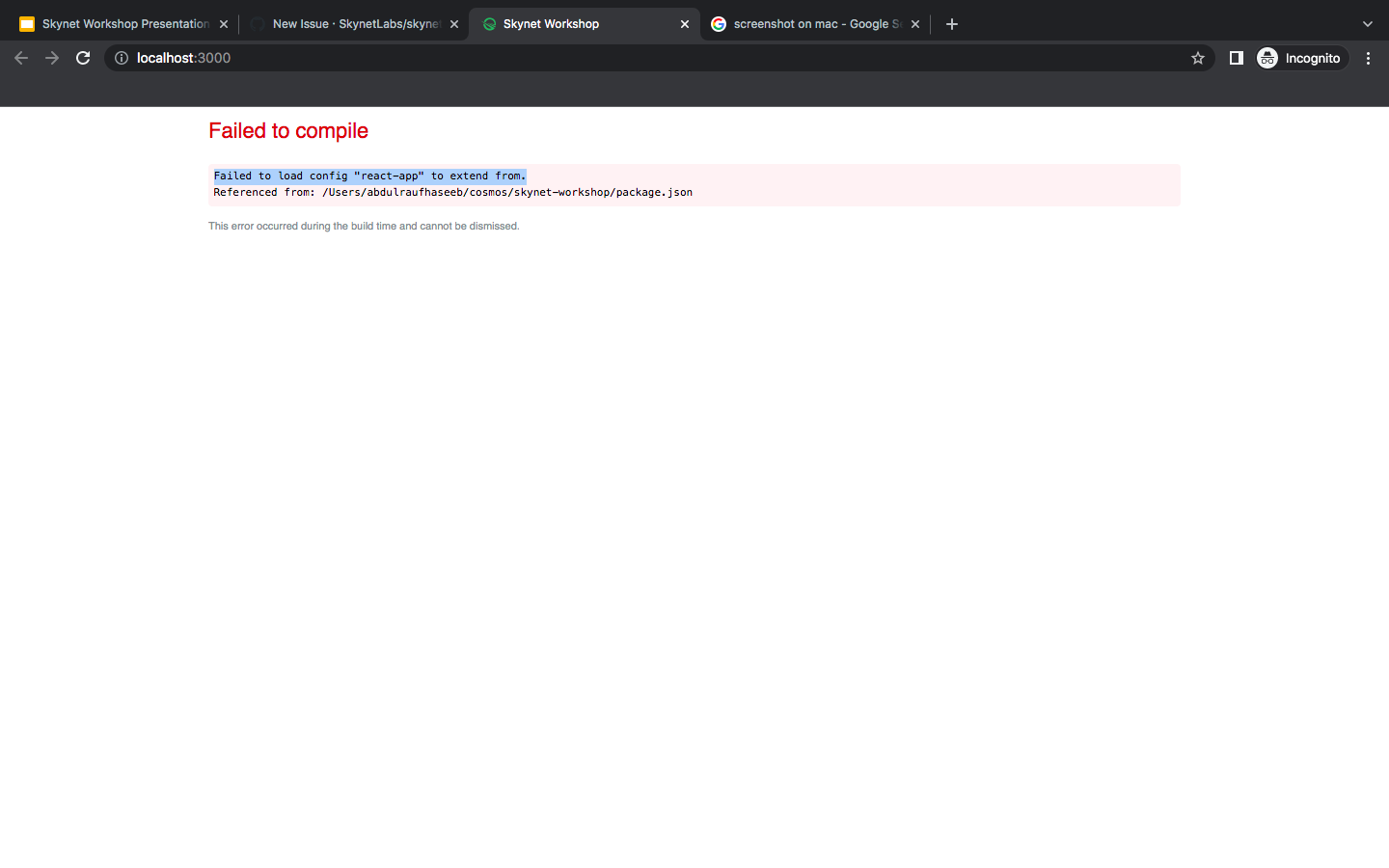Viewport: 1389px width, 868px height.
Task: Click the page reload icon
Action: point(82,58)
